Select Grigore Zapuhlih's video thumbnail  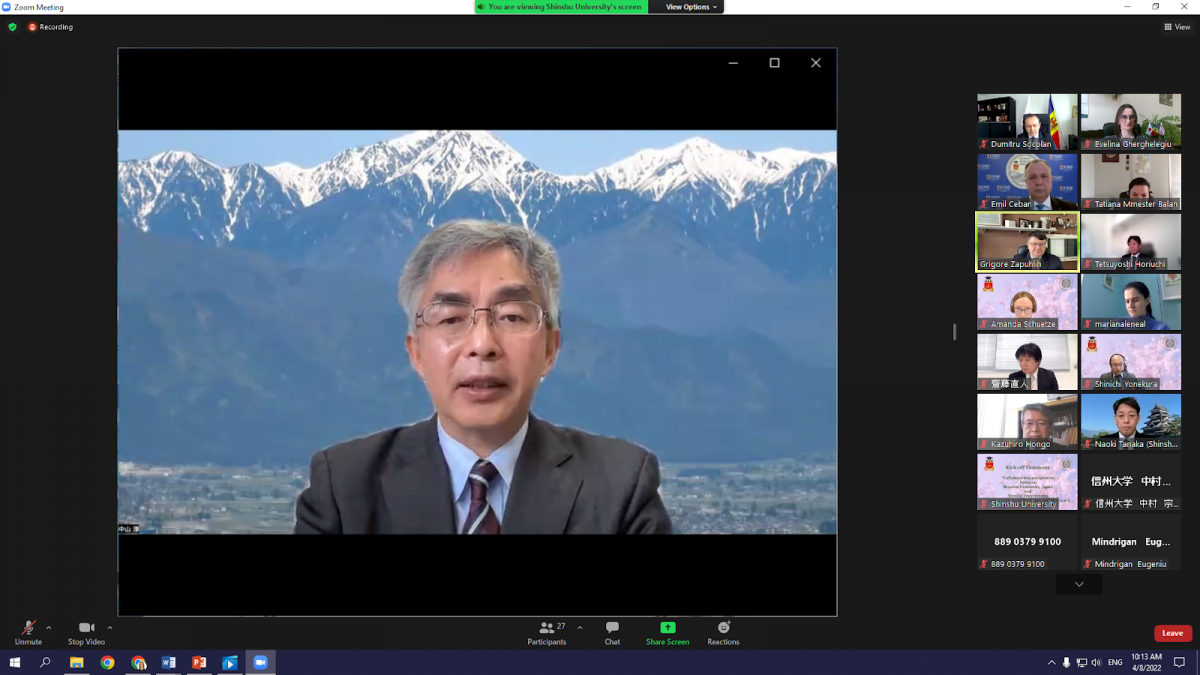click(1027, 241)
